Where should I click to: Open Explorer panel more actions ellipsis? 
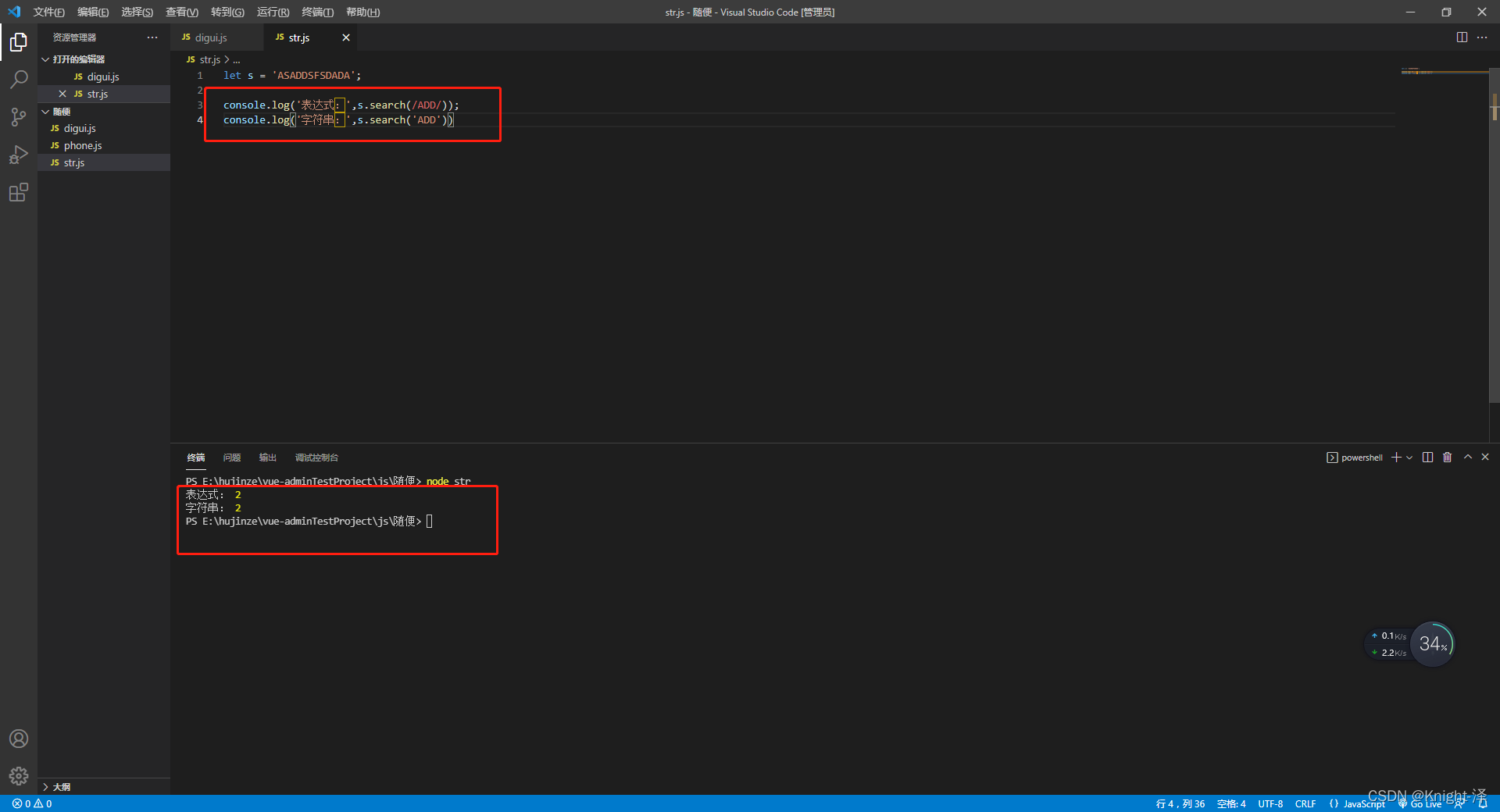point(152,37)
